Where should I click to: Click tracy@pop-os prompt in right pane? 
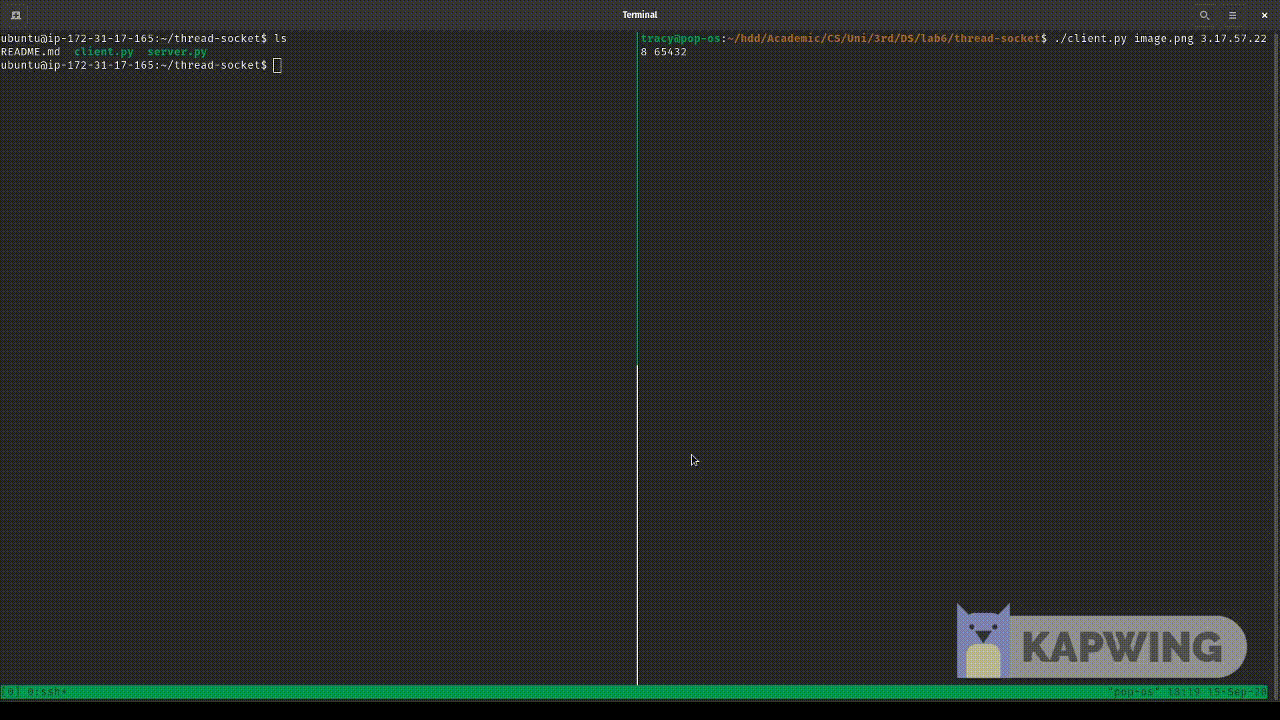pos(680,39)
